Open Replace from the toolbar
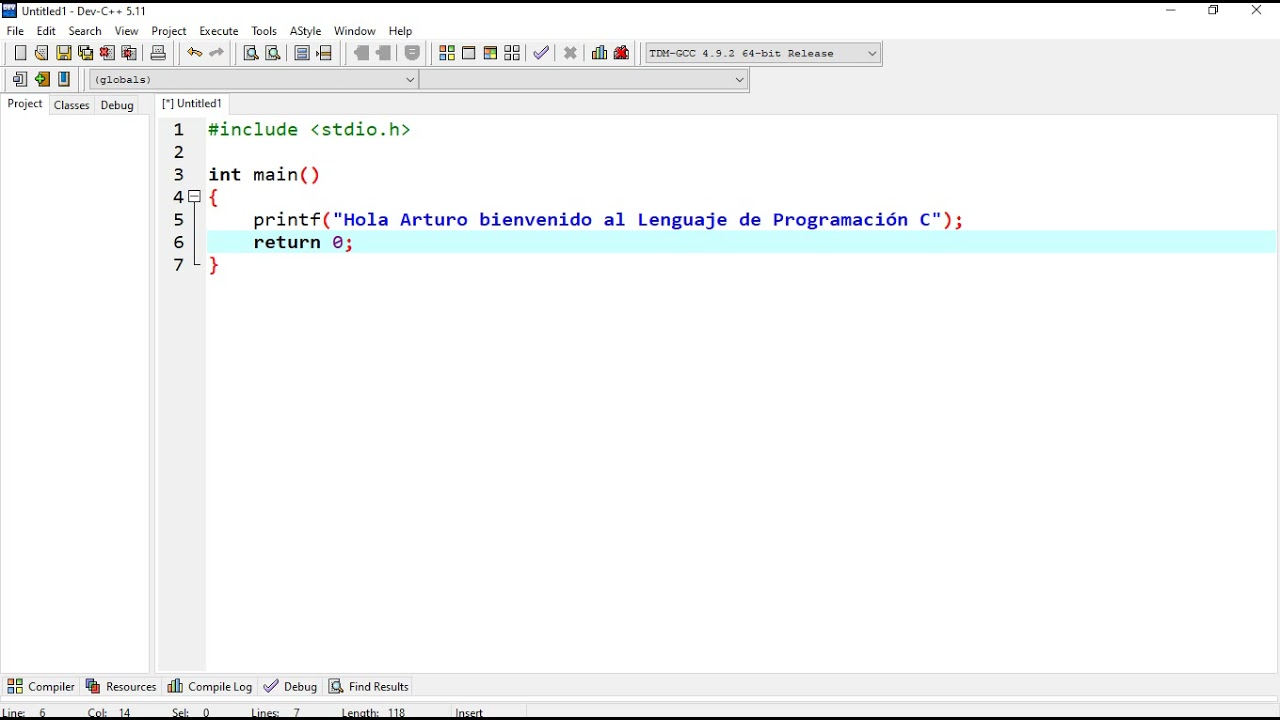 [273, 53]
